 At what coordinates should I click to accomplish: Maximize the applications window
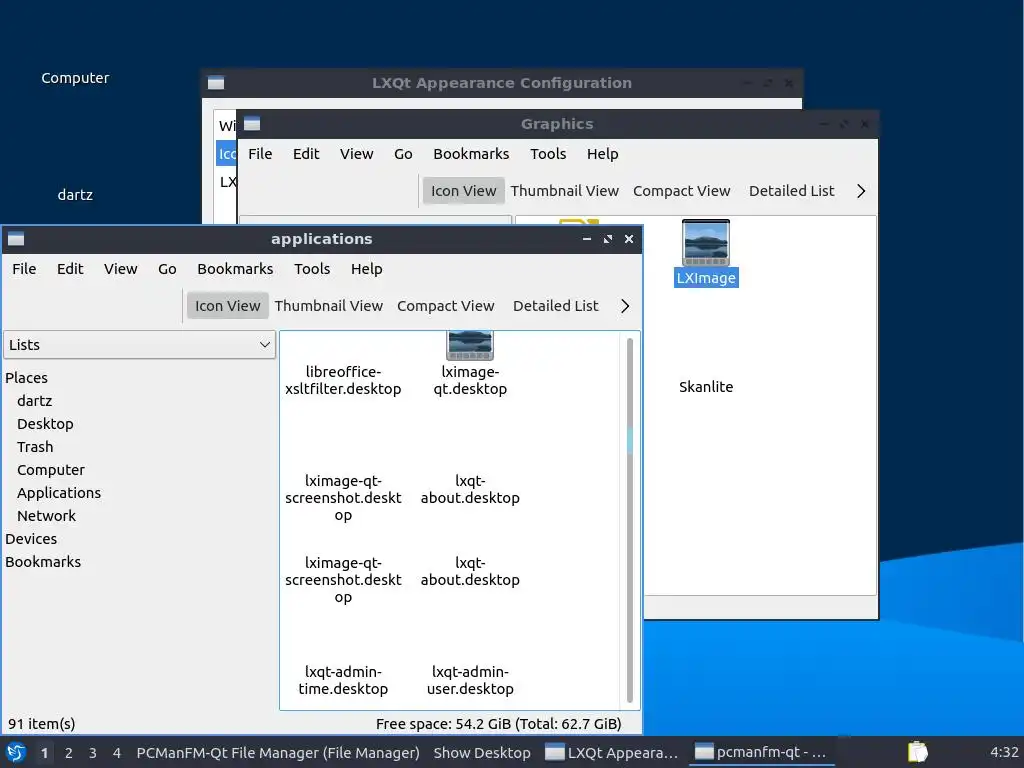click(608, 239)
